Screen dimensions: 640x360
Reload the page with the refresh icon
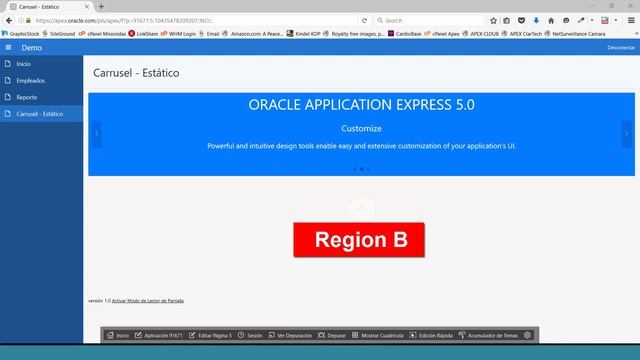click(x=364, y=20)
